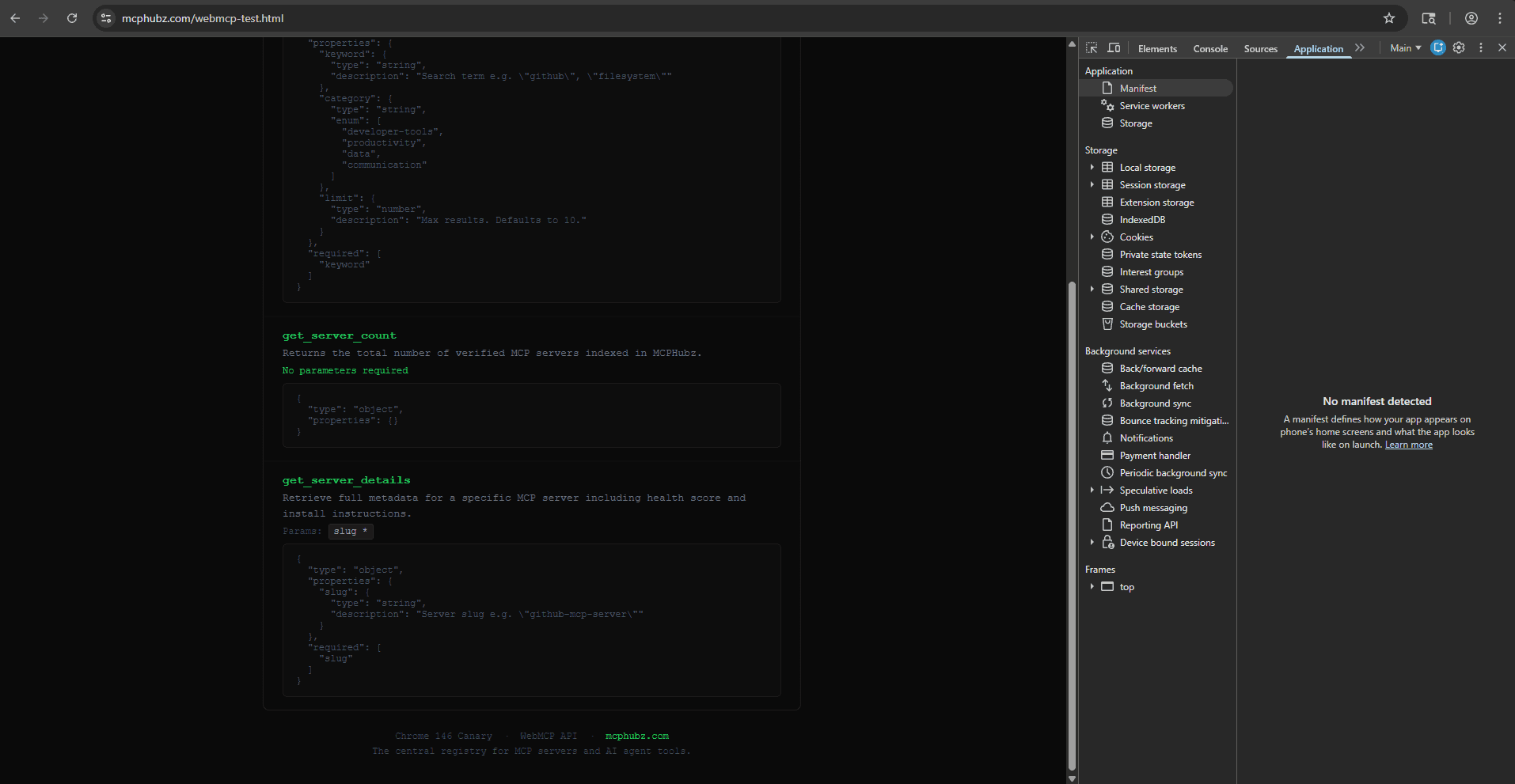The width and height of the screenshot is (1515, 784).
Task: Click the Learn more manifest link
Action: point(1408,445)
